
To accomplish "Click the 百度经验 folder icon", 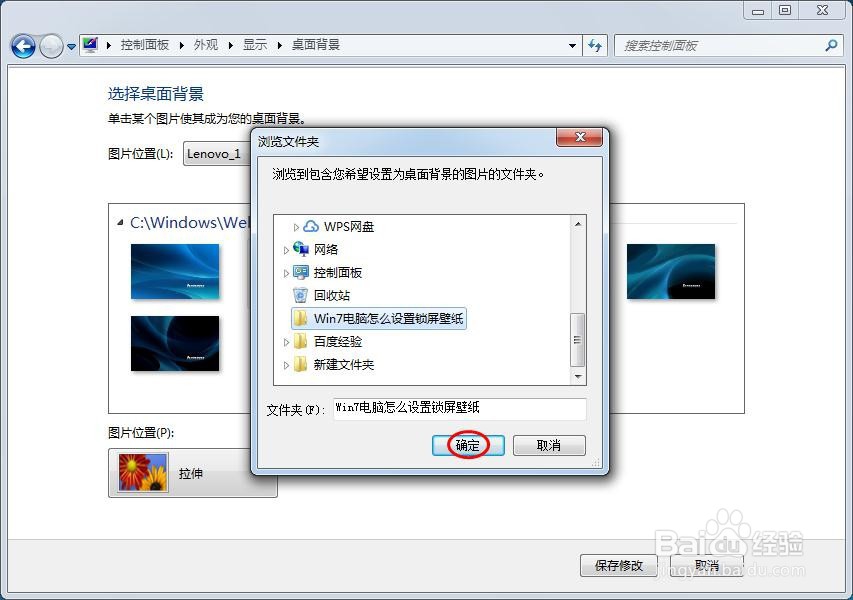I will coord(301,340).
